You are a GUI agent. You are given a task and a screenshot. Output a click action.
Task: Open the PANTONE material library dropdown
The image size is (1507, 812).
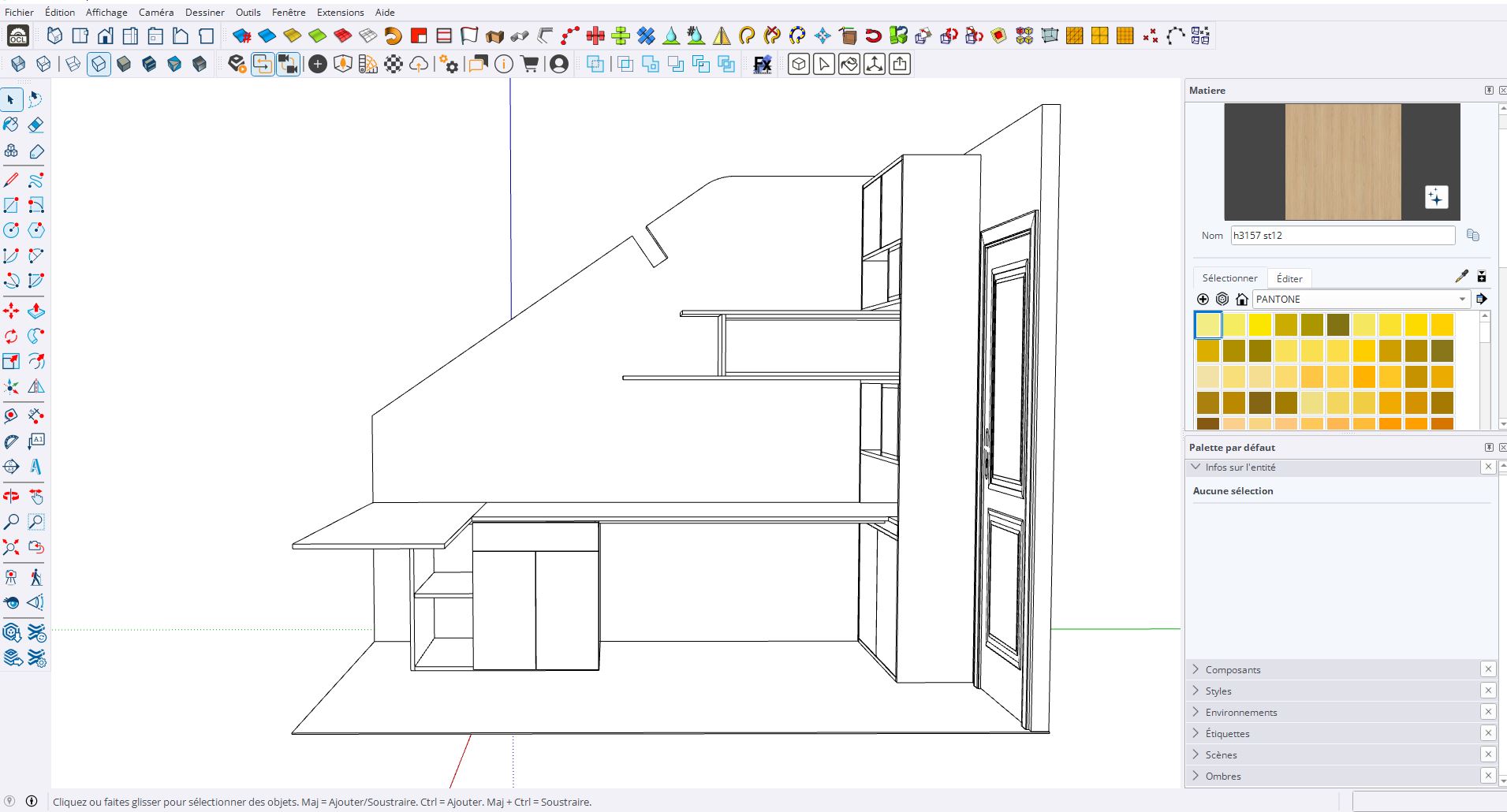[x=1461, y=300]
